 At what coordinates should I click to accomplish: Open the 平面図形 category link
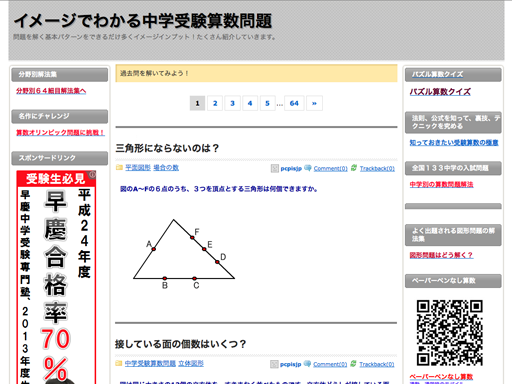138,168
